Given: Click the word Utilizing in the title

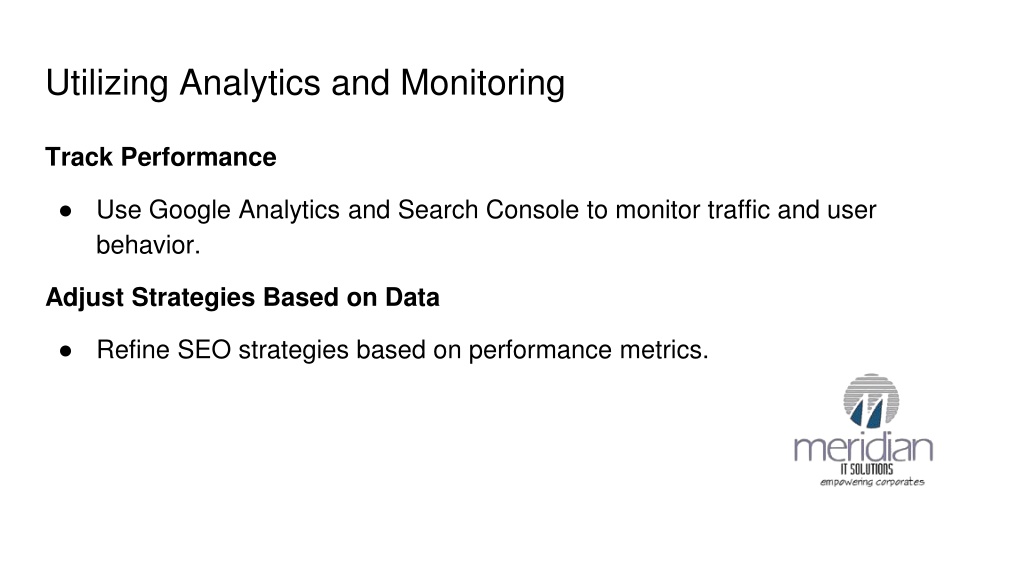Looking at the screenshot, I should (x=107, y=84).
